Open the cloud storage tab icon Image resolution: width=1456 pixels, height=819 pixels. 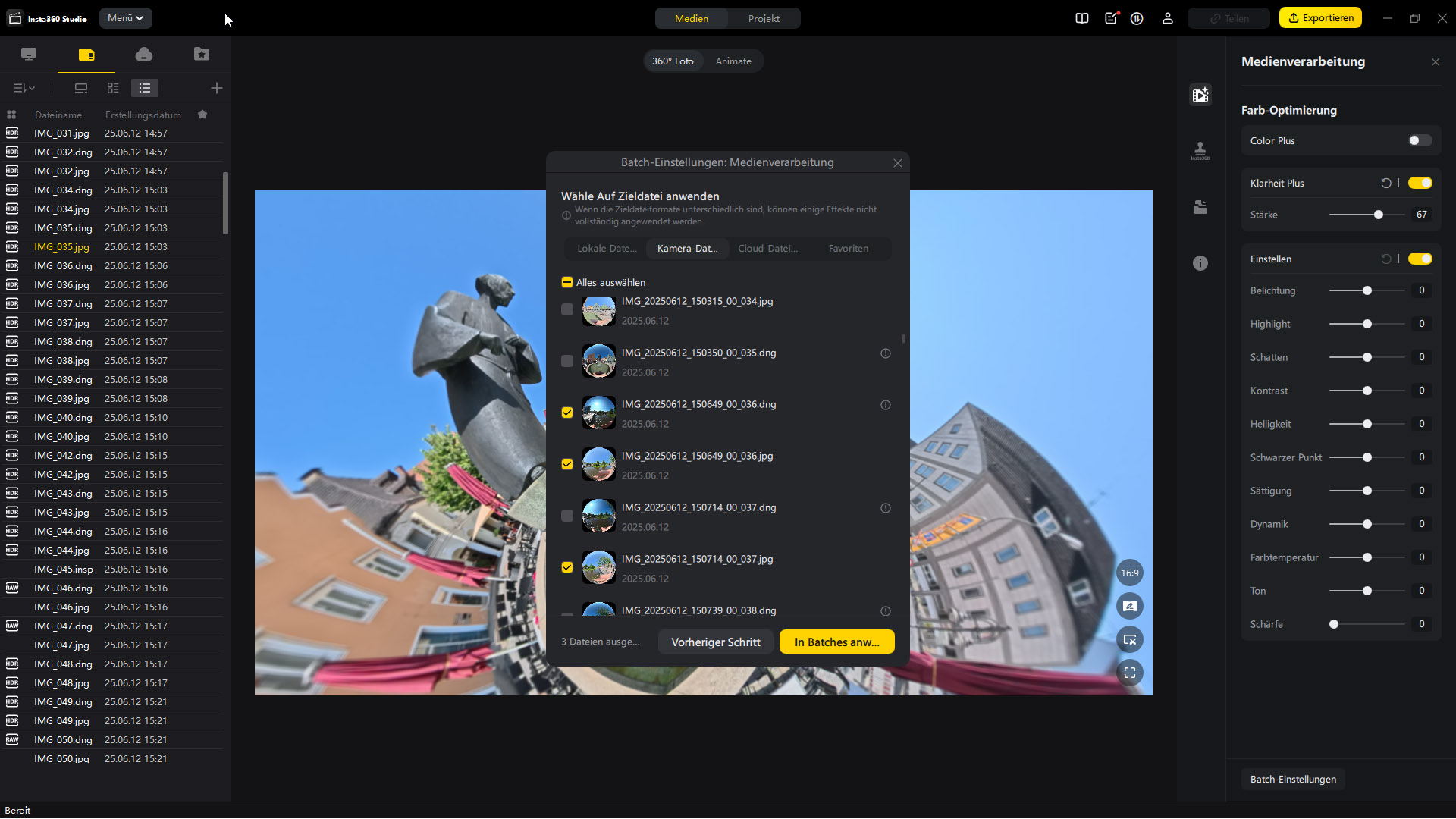(x=144, y=55)
